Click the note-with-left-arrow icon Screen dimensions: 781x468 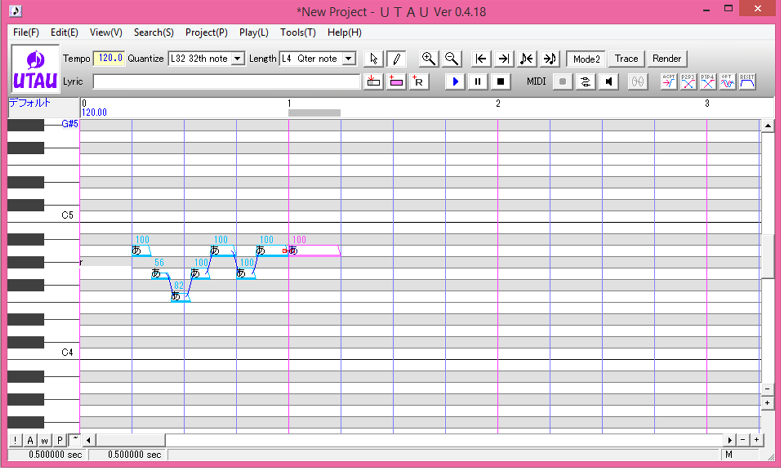click(x=526, y=59)
